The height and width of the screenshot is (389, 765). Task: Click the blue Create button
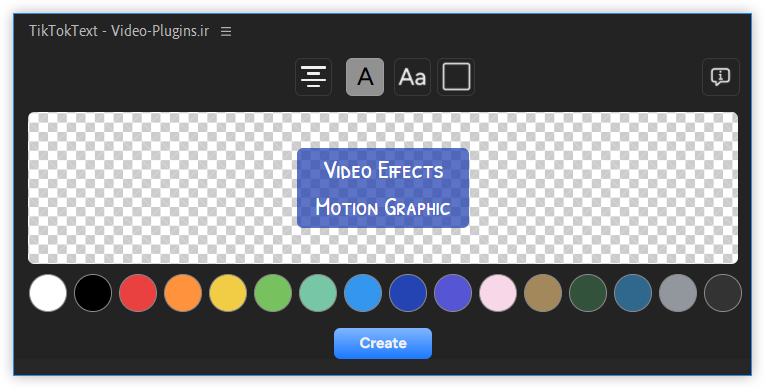(x=383, y=343)
